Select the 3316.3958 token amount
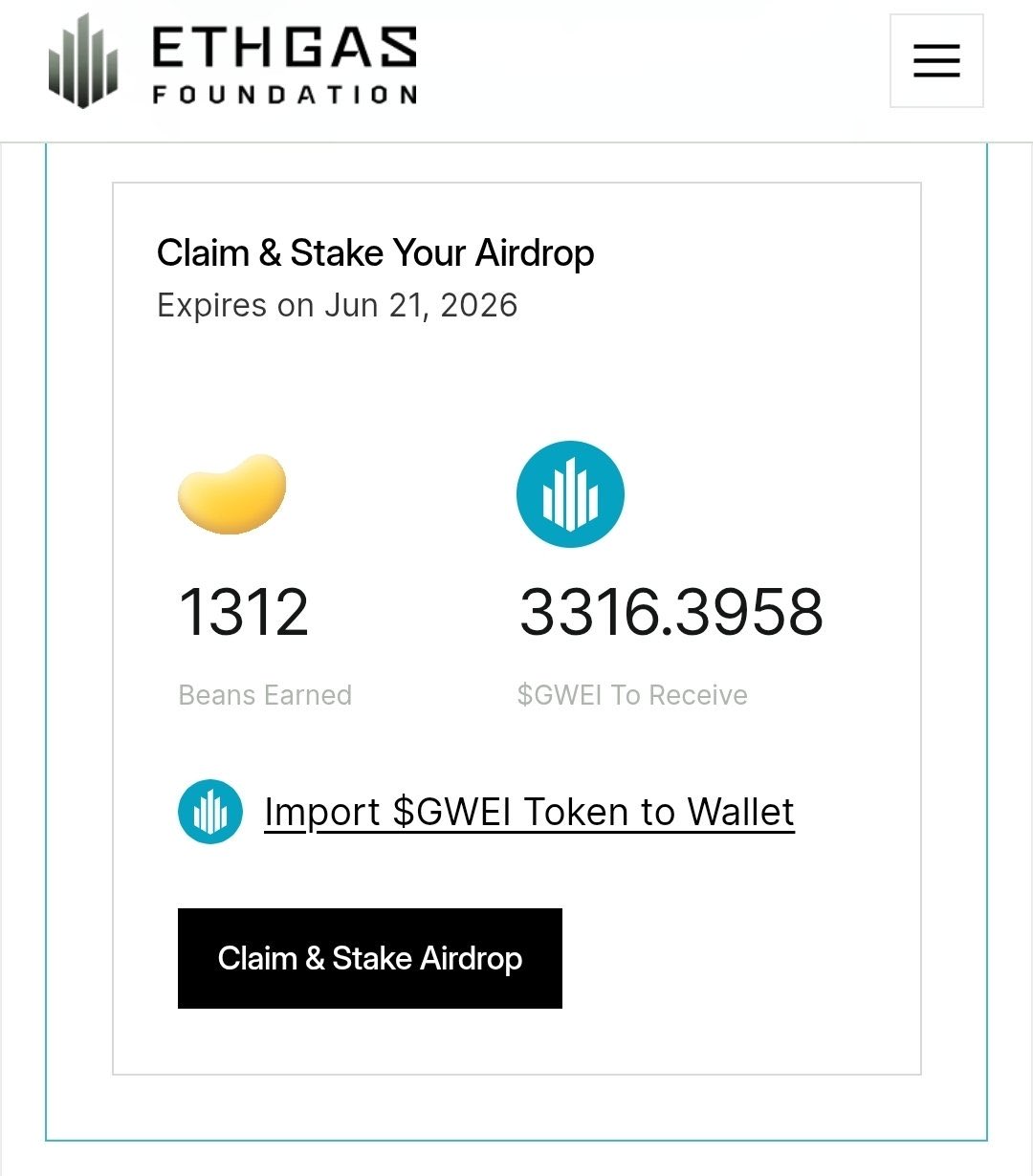Image resolution: width=1033 pixels, height=1176 pixels. pyautogui.click(x=670, y=612)
